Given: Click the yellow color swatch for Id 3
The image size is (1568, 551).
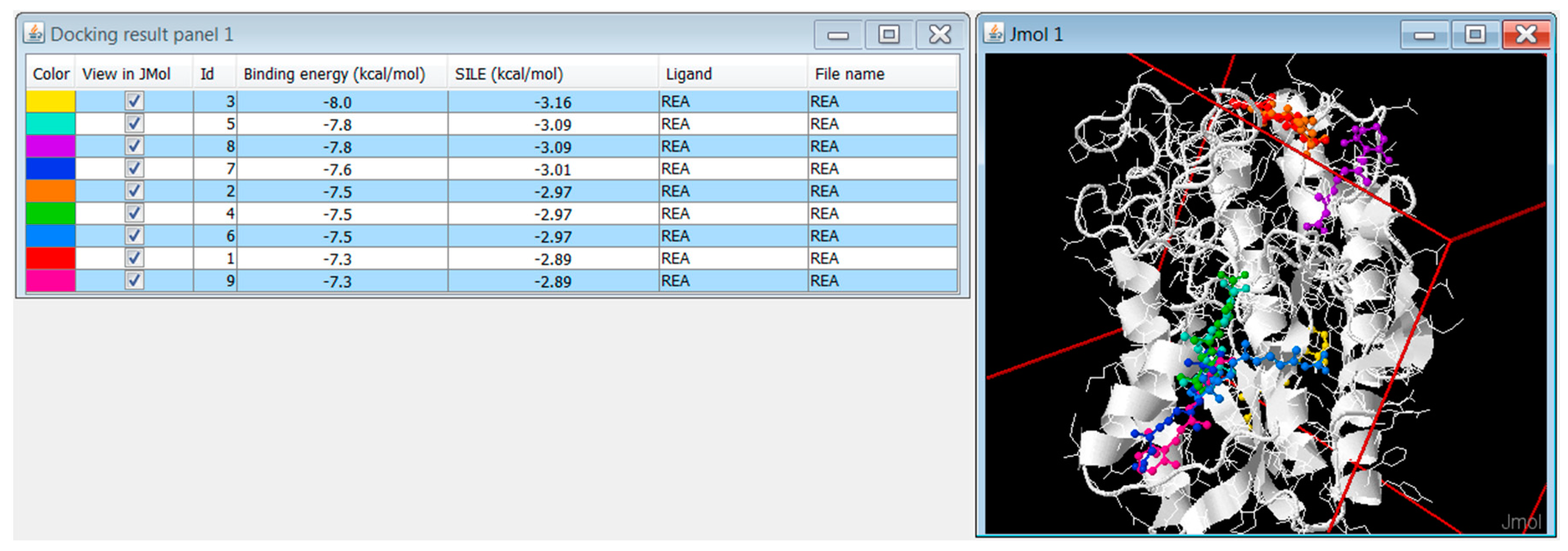Looking at the screenshot, I should (x=51, y=101).
